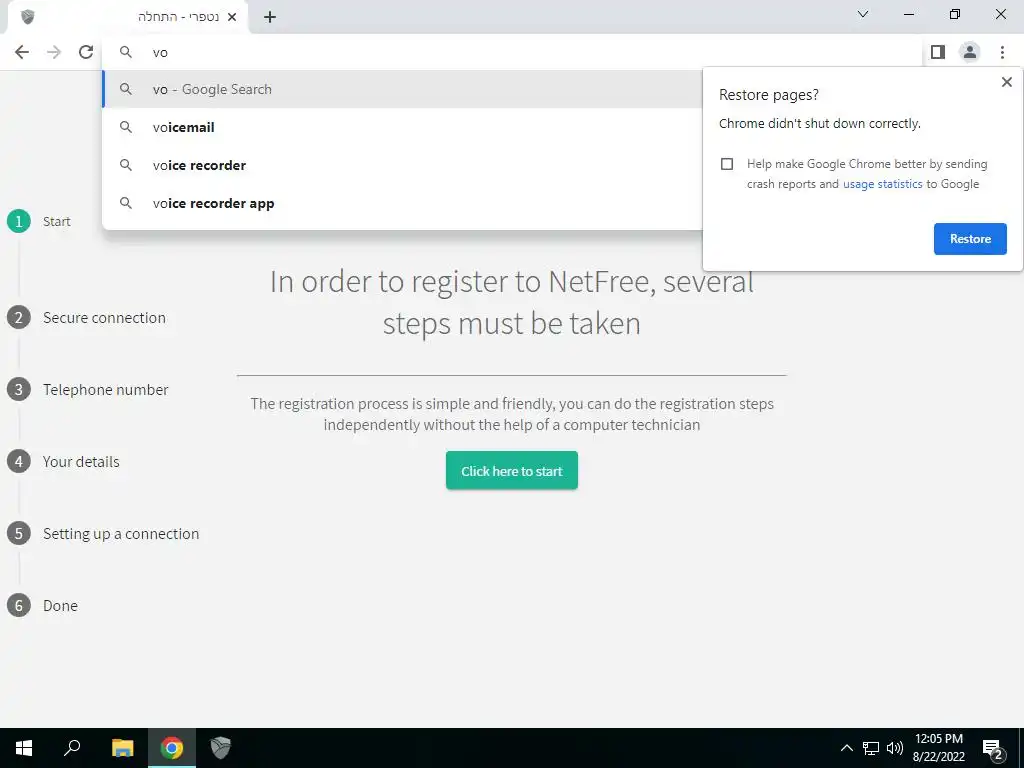Select step 4 Your details circle

pos(19,462)
